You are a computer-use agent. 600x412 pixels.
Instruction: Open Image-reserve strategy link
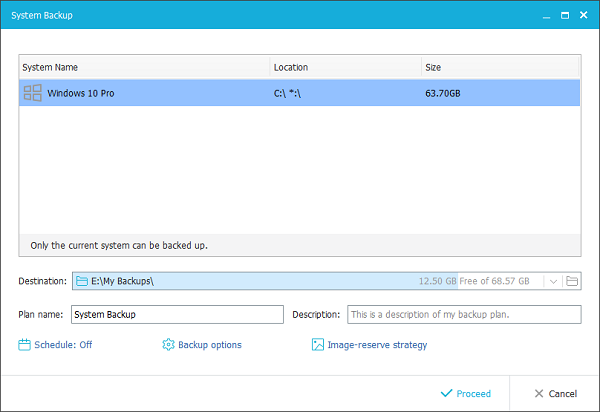[x=369, y=345]
